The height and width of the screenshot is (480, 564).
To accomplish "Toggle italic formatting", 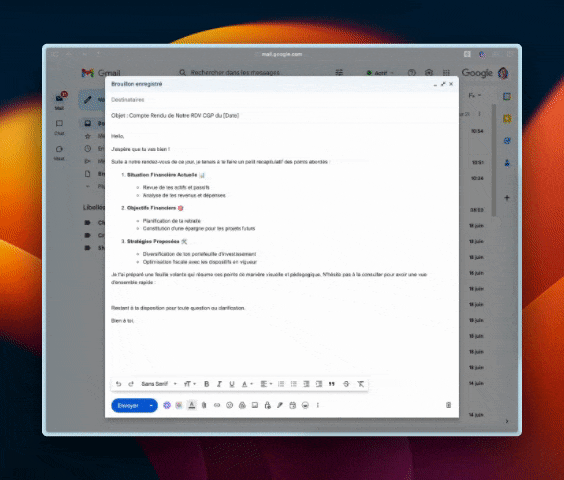I will pos(219,384).
